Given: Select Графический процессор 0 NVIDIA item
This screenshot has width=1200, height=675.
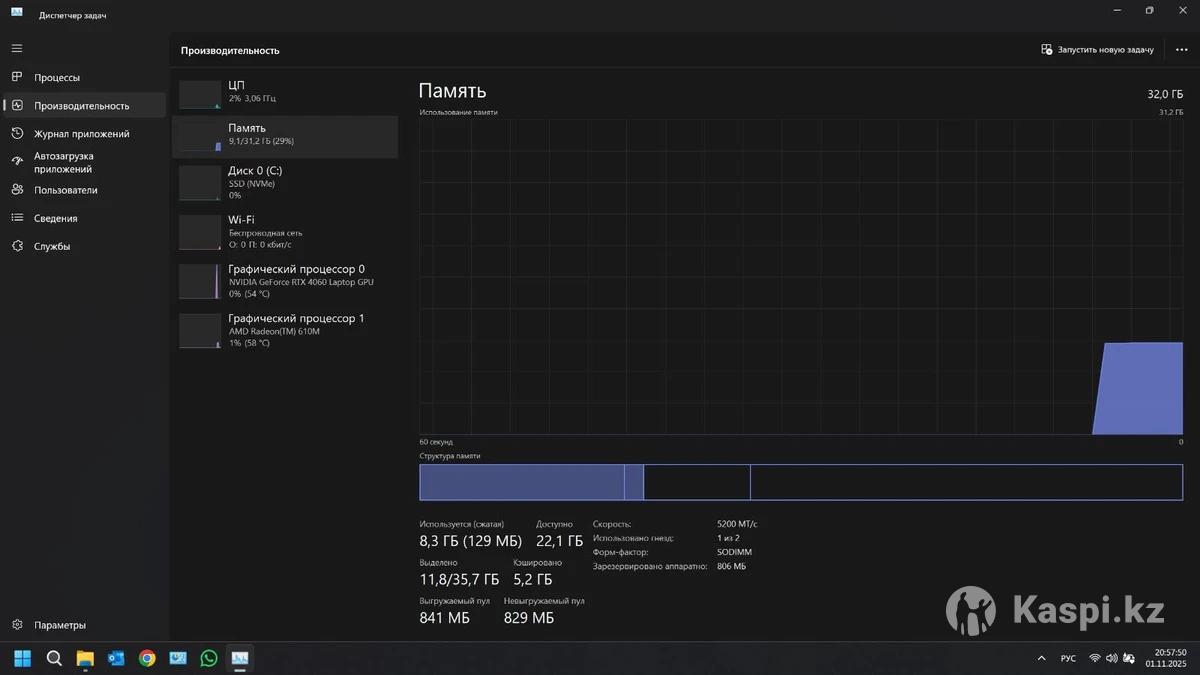Looking at the screenshot, I should pyautogui.click(x=285, y=281).
